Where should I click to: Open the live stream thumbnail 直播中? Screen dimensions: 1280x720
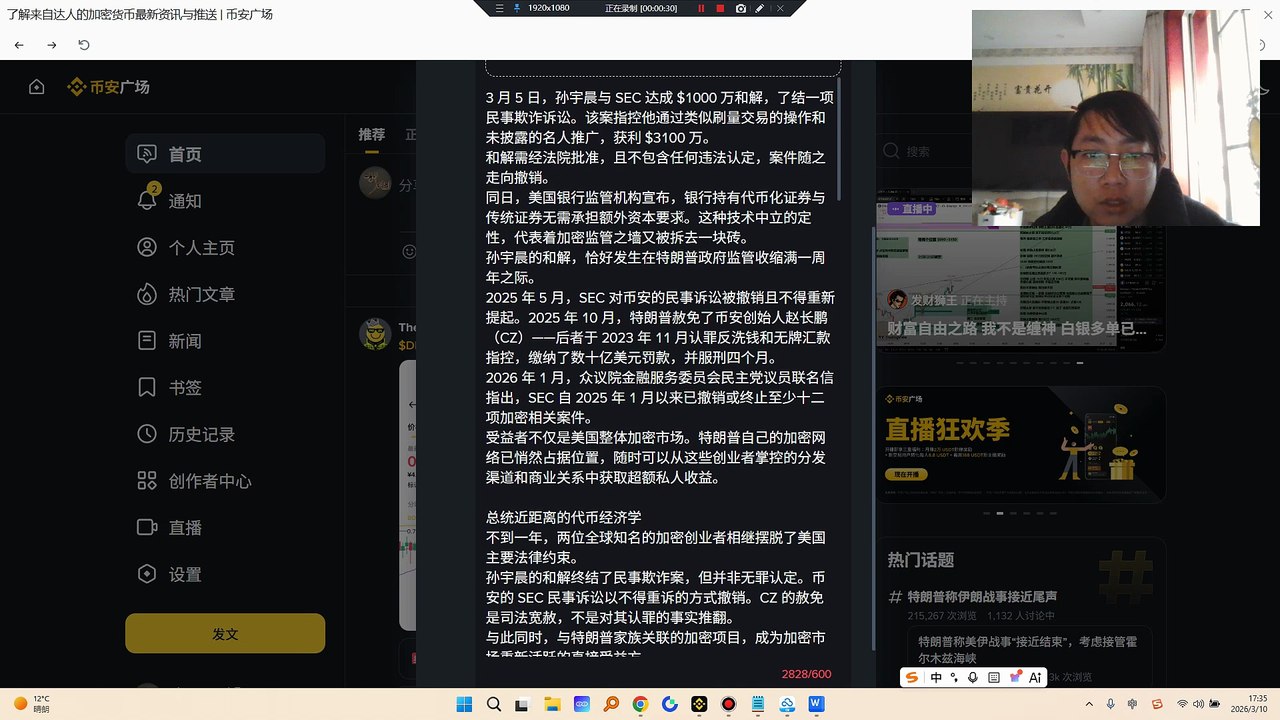pyautogui.click(x=1020, y=270)
